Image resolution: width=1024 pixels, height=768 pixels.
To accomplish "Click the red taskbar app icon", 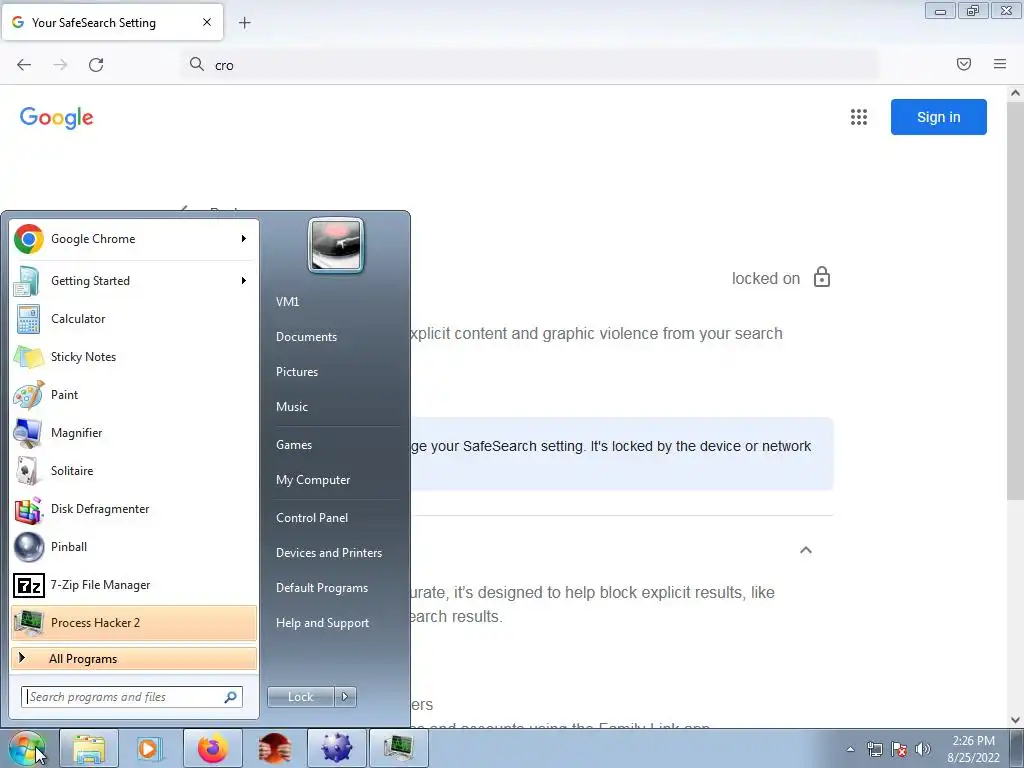I will click(x=274, y=748).
